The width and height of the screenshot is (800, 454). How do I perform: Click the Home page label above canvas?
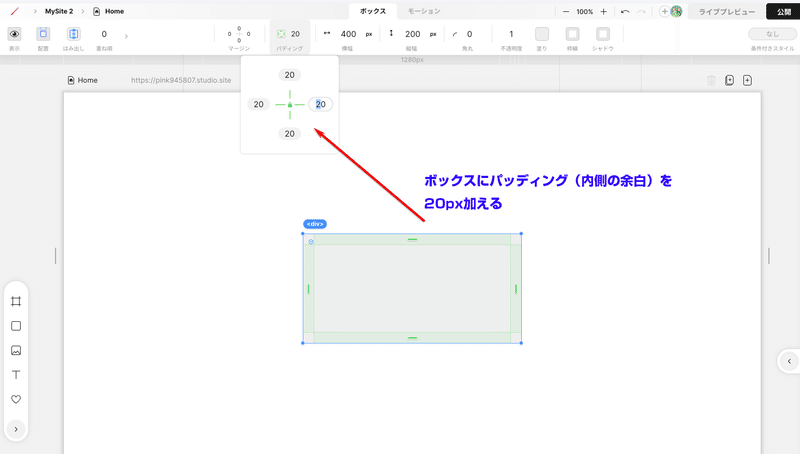(x=83, y=80)
